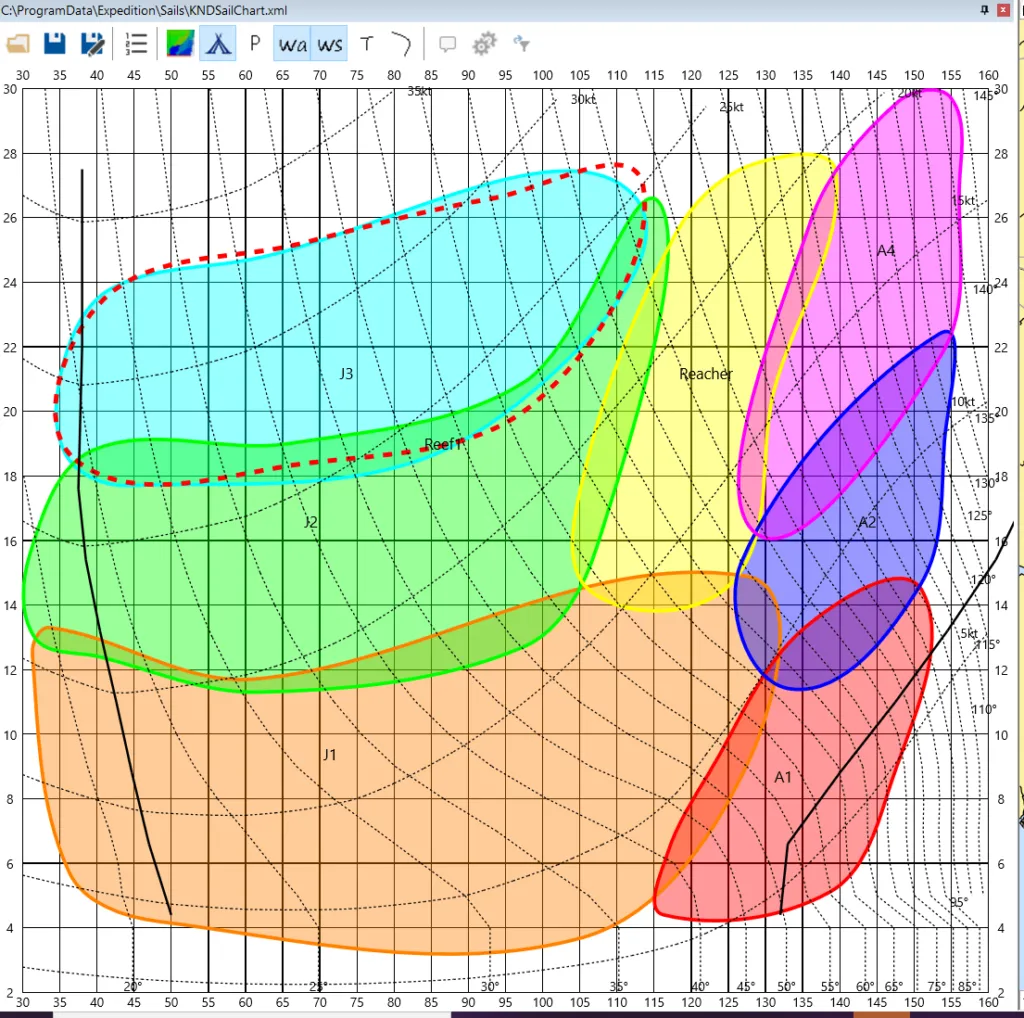Viewport: 1024px width, 1018px height.
Task: Open a sail chart file
Action: [x=17, y=43]
